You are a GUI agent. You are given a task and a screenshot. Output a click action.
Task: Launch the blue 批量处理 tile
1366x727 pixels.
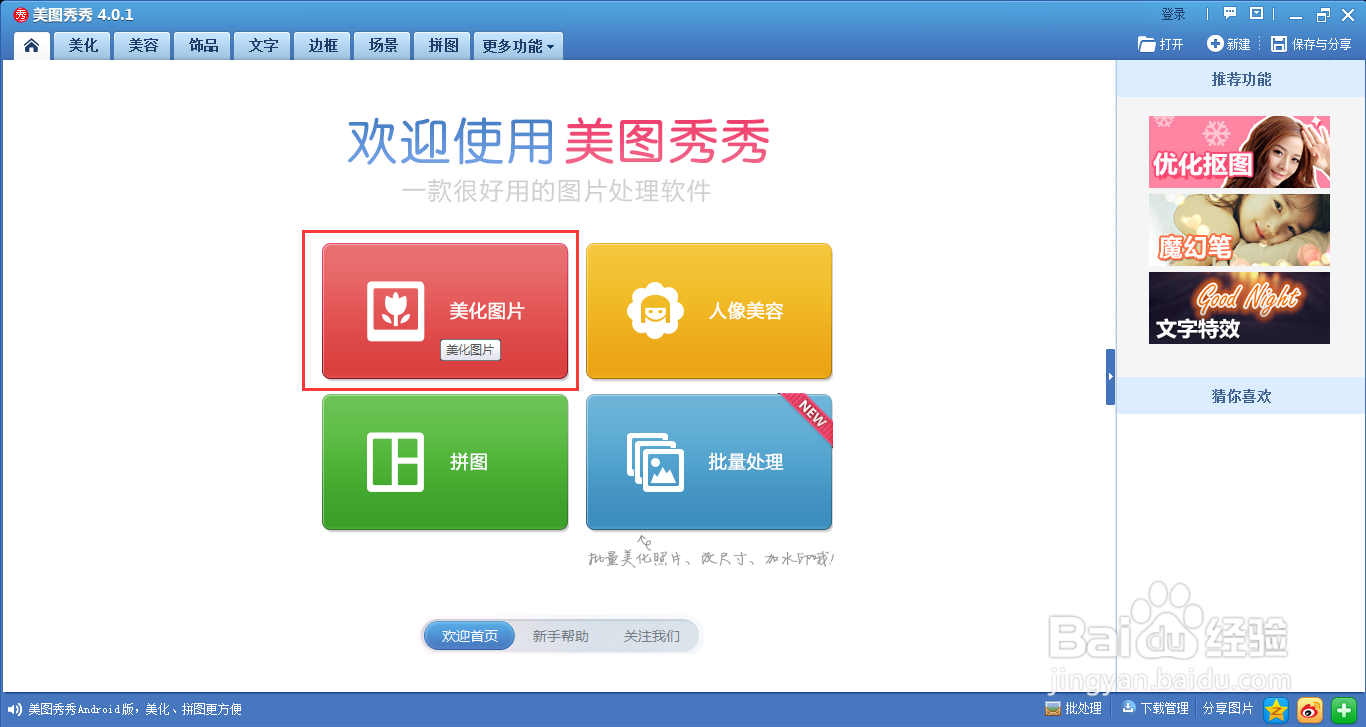tap(709, 462)
